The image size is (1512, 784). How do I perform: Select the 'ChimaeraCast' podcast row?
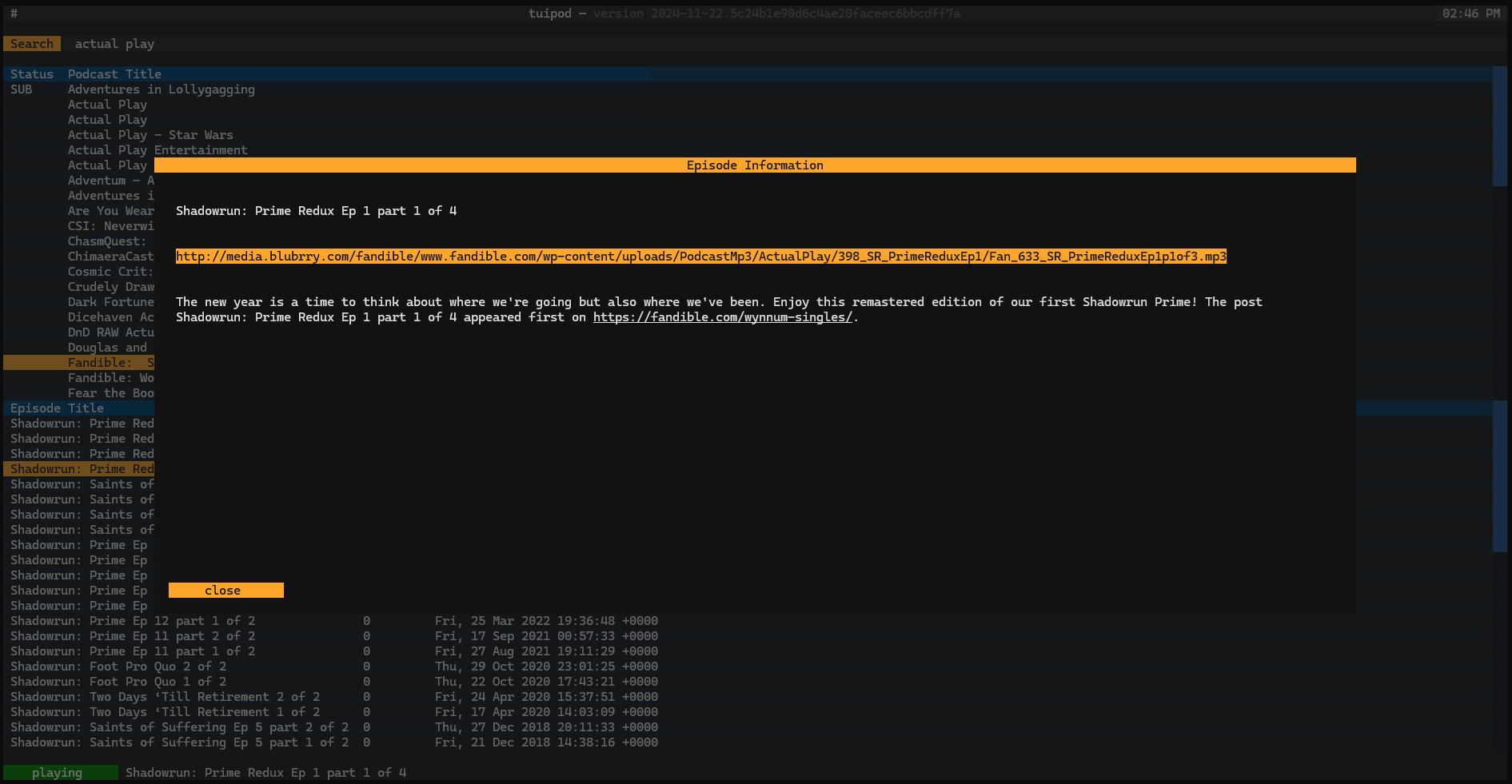110,257
